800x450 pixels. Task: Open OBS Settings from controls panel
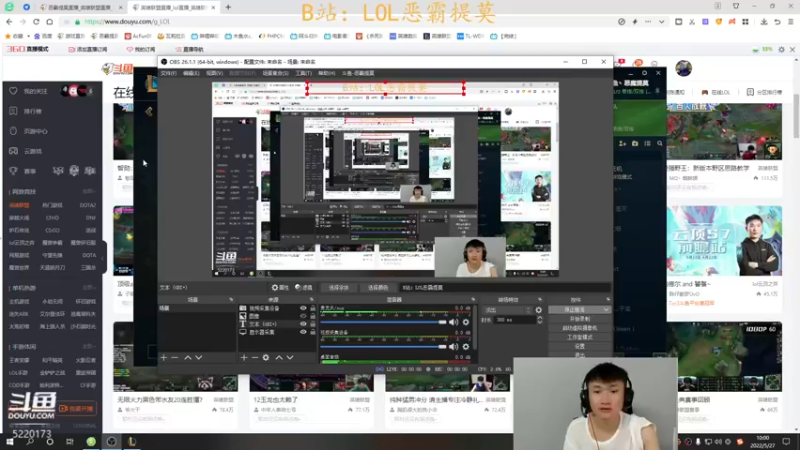580,346
